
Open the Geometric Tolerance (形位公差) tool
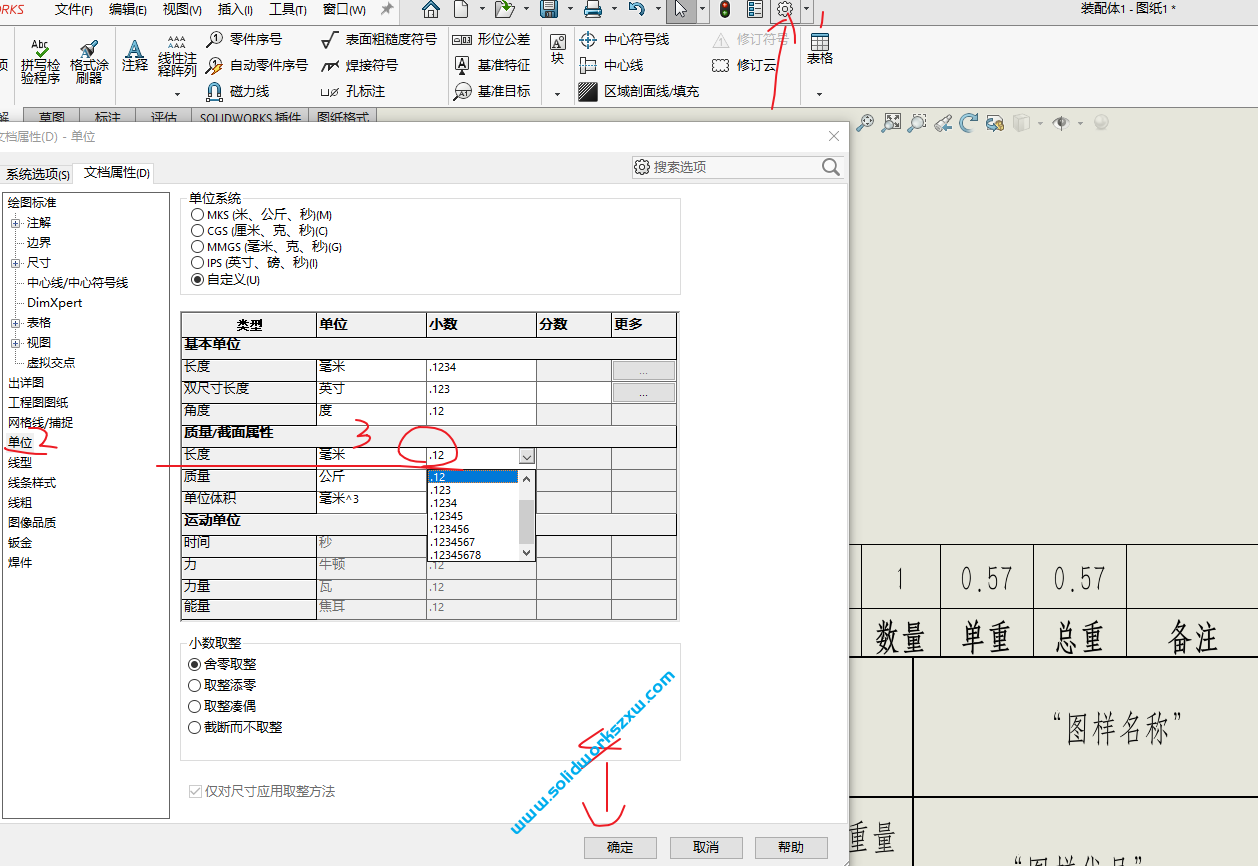coord(462,40)
